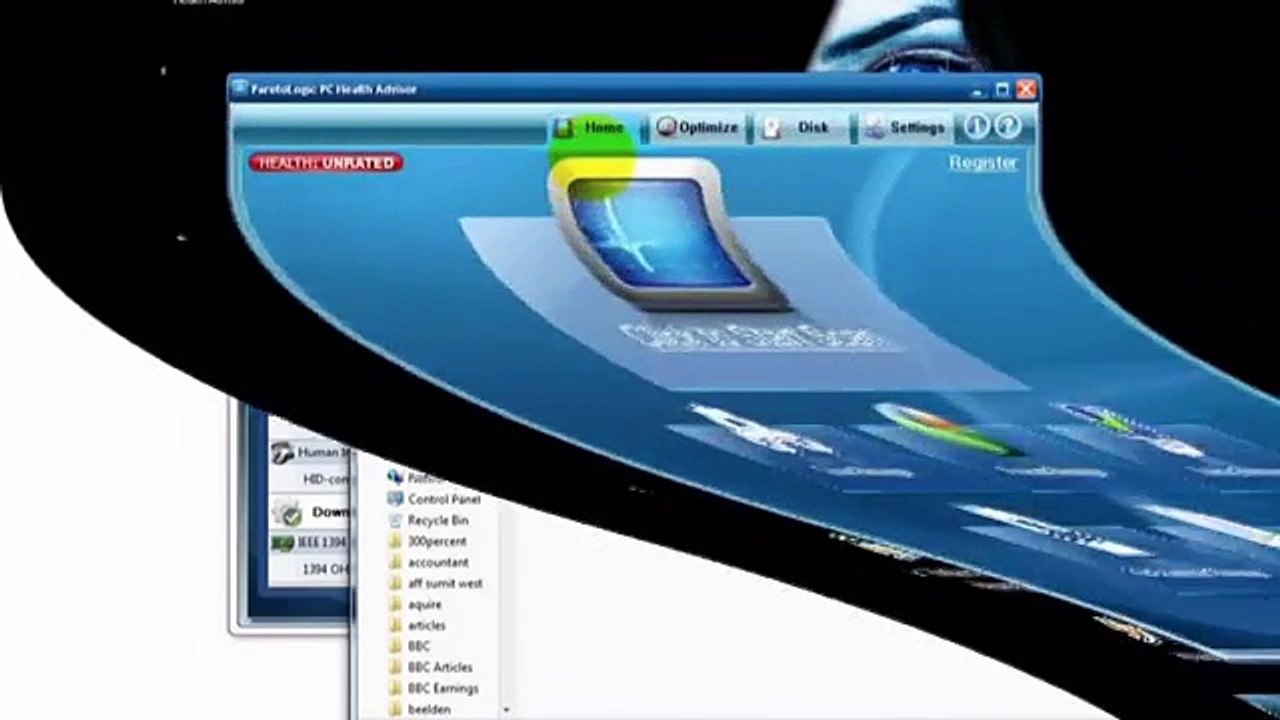Click the IEEE 1394 chip icon
1280x720 pixels.
click(282, 543)
